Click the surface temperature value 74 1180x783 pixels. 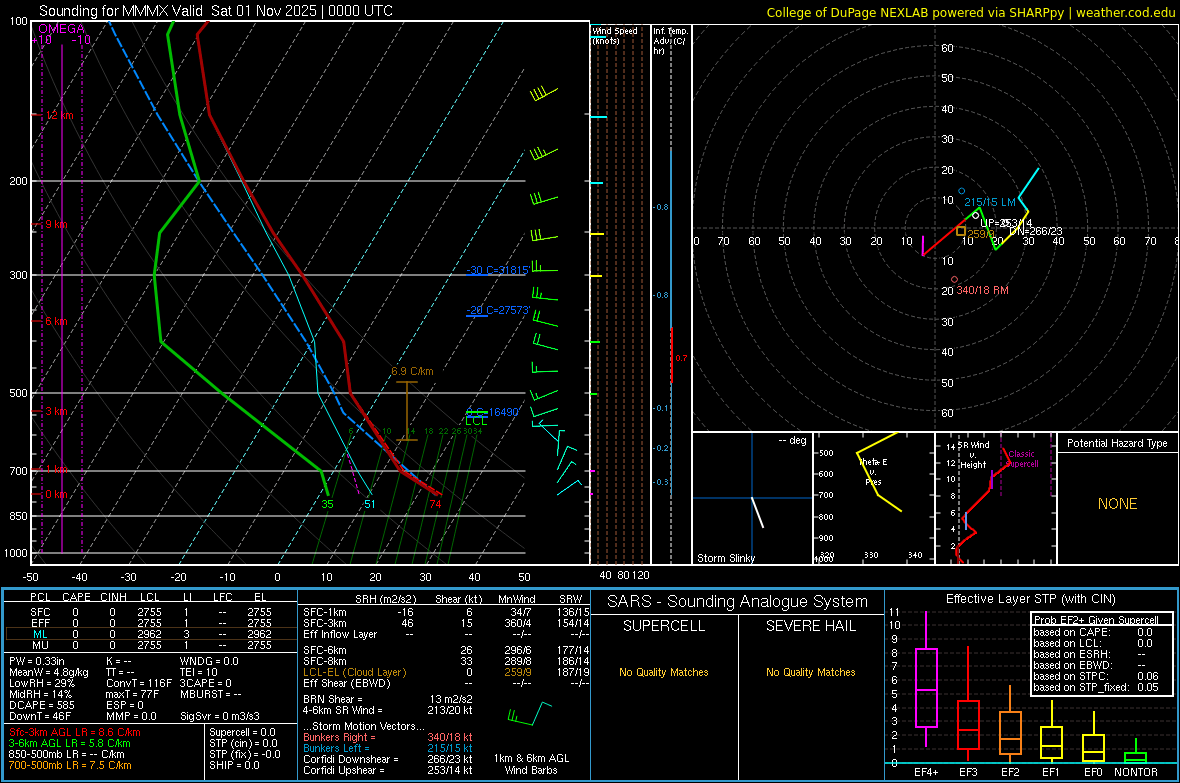pyautogui.click(x=435, y=504)
